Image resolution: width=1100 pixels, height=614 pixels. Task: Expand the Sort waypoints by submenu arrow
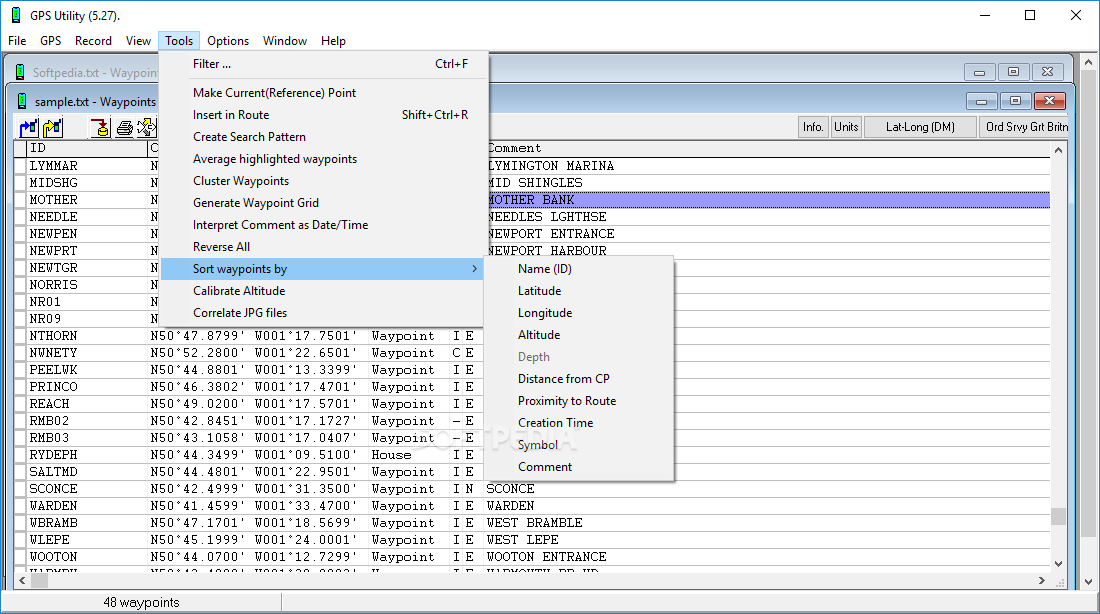point(475,269)
